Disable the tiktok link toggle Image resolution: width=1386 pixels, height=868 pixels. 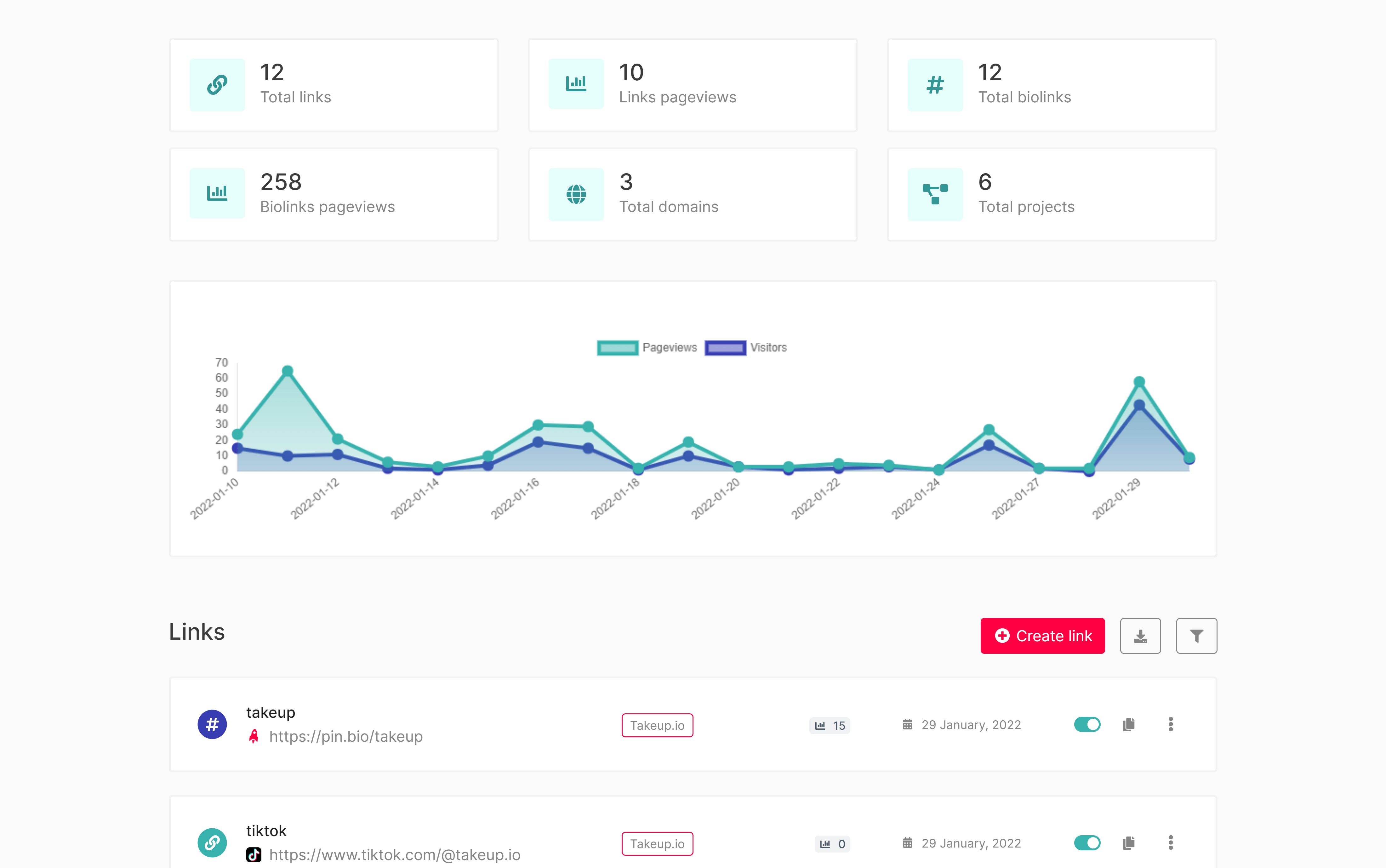(x=1087, y=843)
